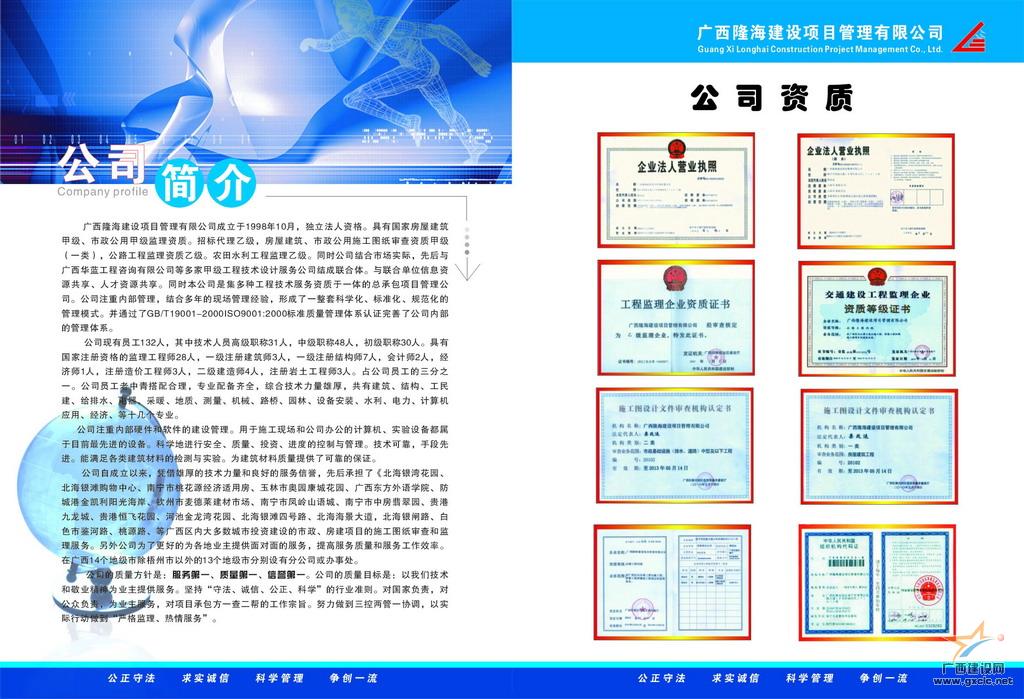Click the final line containing "严格监理、热情服务"

pos(140,618)
